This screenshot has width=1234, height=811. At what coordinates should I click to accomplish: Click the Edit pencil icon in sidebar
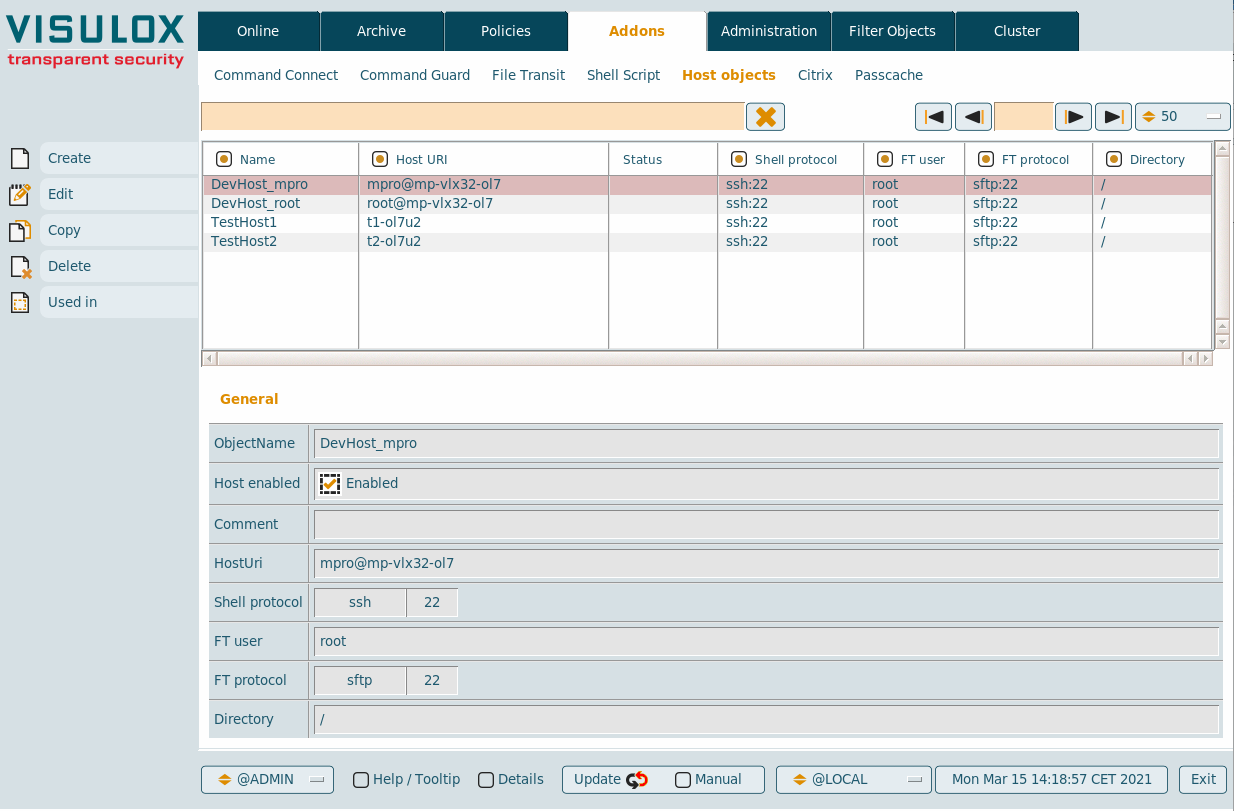pos(20,194)
